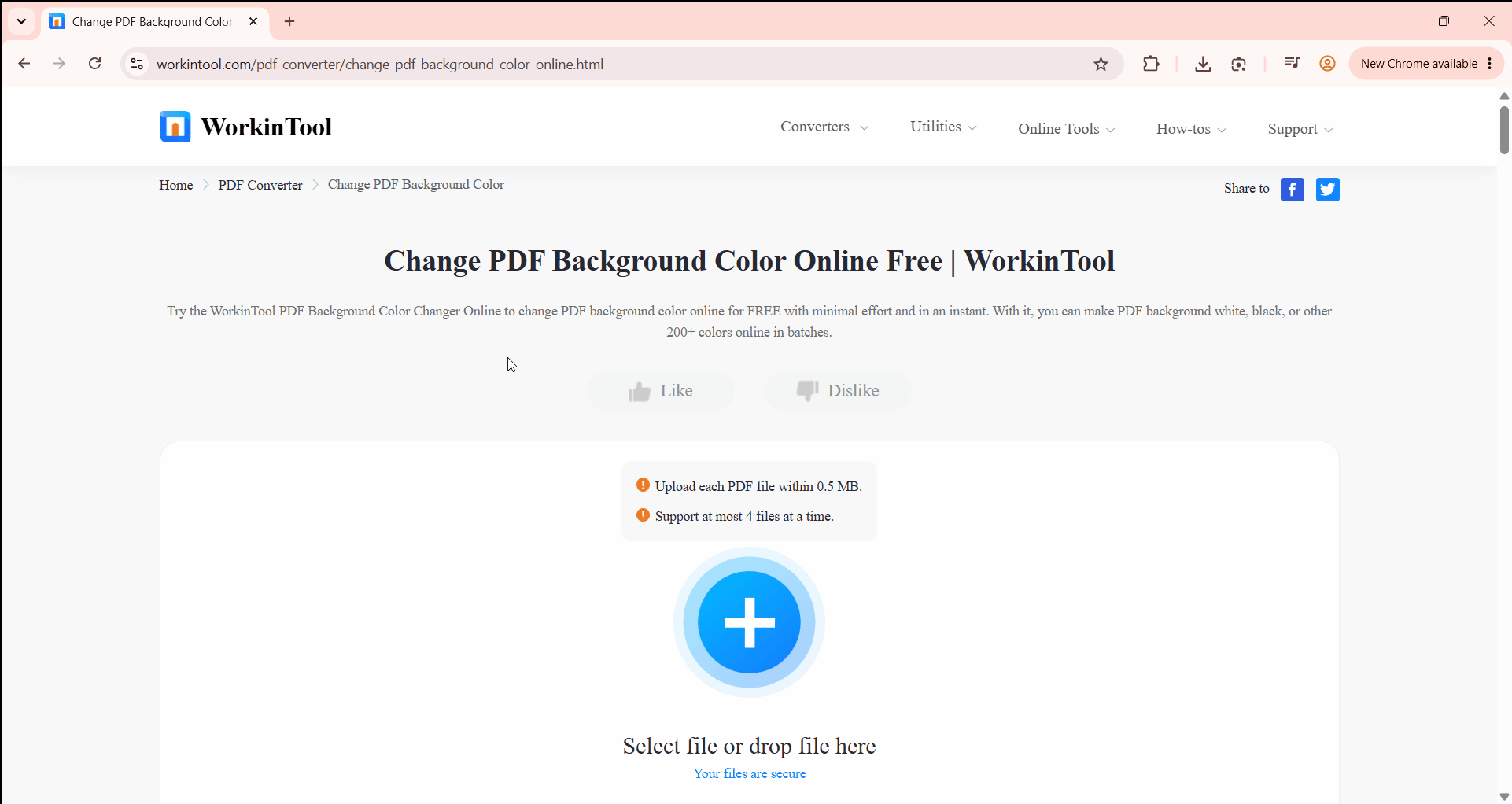Click the browser forward arrow

tap(59, 64)
